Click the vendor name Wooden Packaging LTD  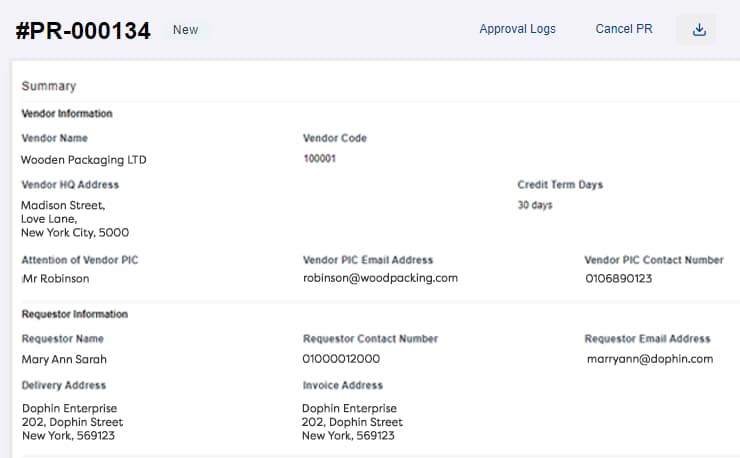click(x=84, y=160)
